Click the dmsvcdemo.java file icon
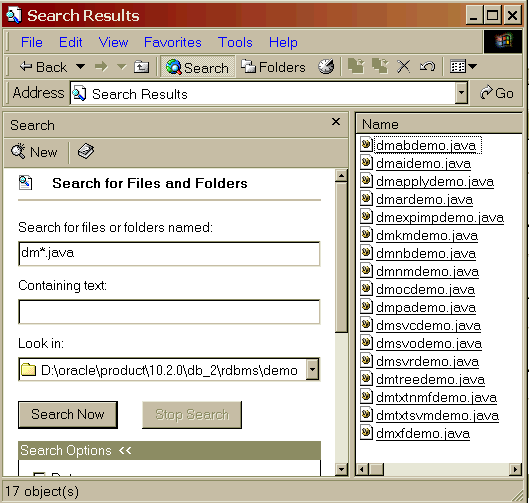Screen dimensions: 529x503 366,325
